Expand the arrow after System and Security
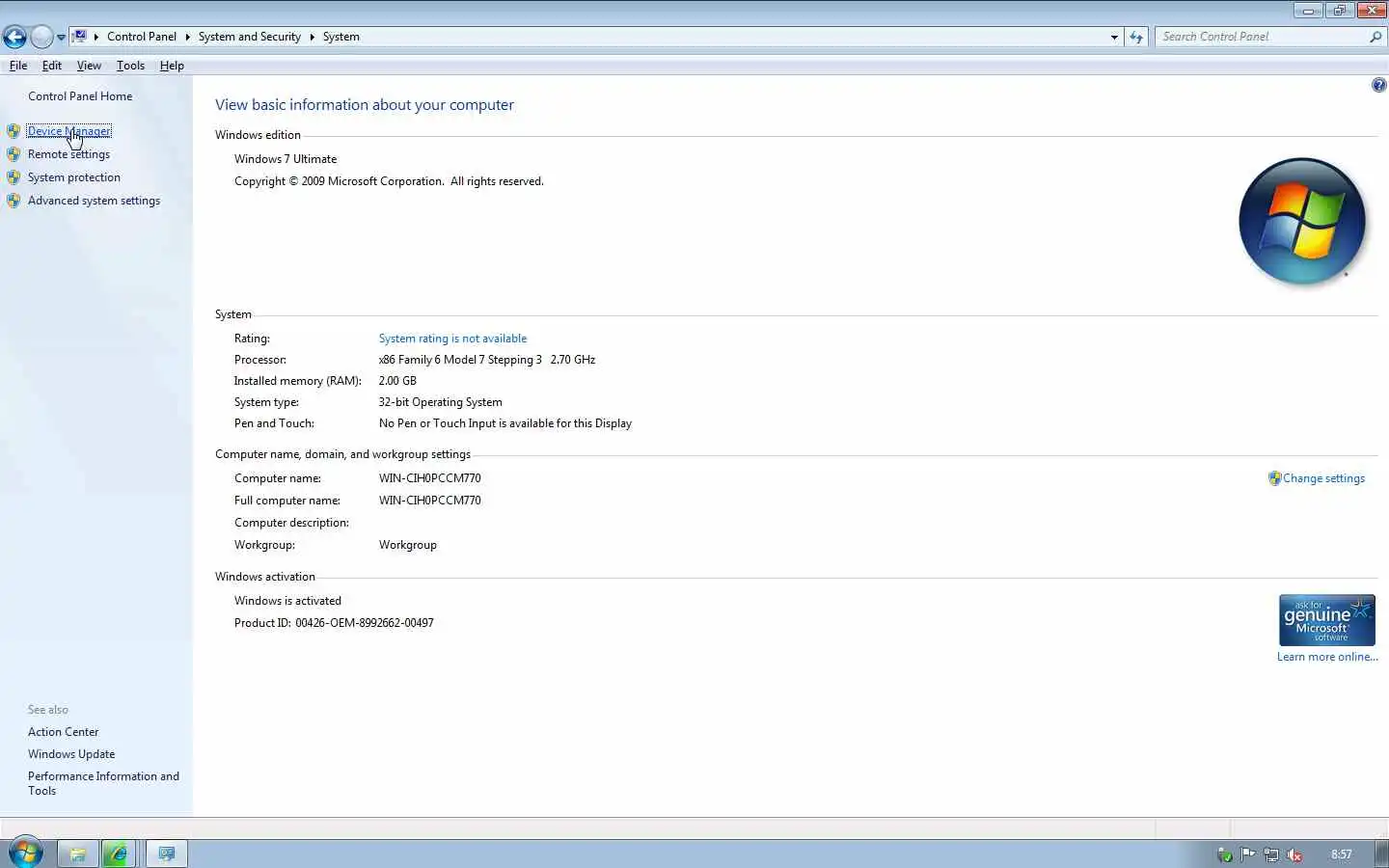1389x868 pixels. pos(312,37)
